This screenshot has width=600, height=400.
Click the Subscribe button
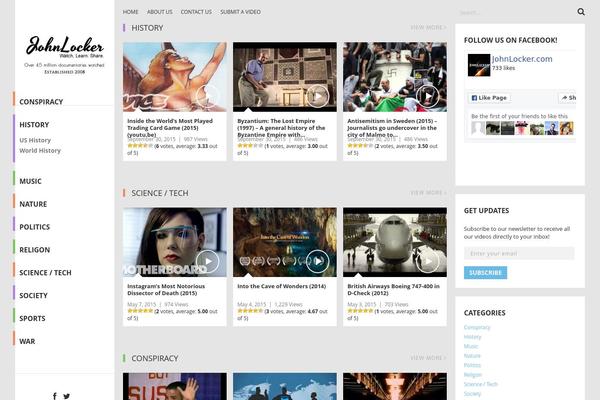[485, 273]
